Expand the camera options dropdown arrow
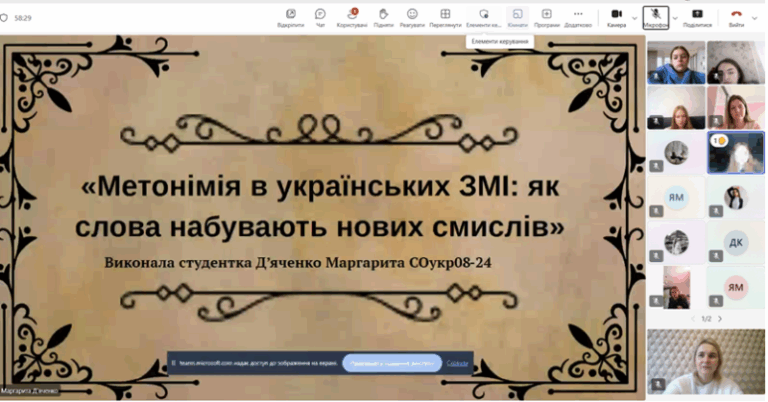Screen dimensions: 768x402 point(634,17)
